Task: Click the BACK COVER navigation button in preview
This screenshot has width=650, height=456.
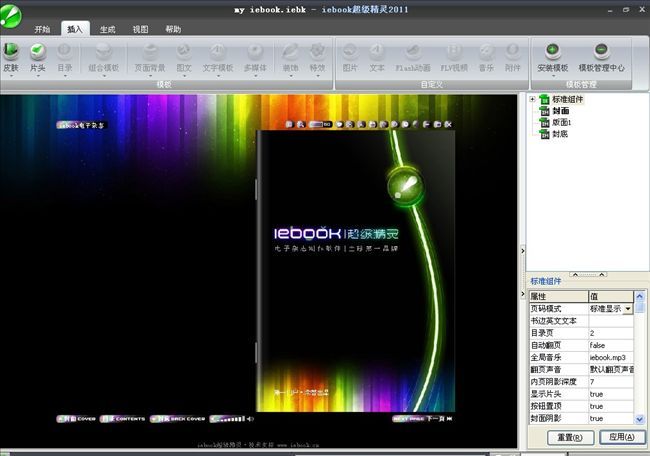Action: [178, 419]
